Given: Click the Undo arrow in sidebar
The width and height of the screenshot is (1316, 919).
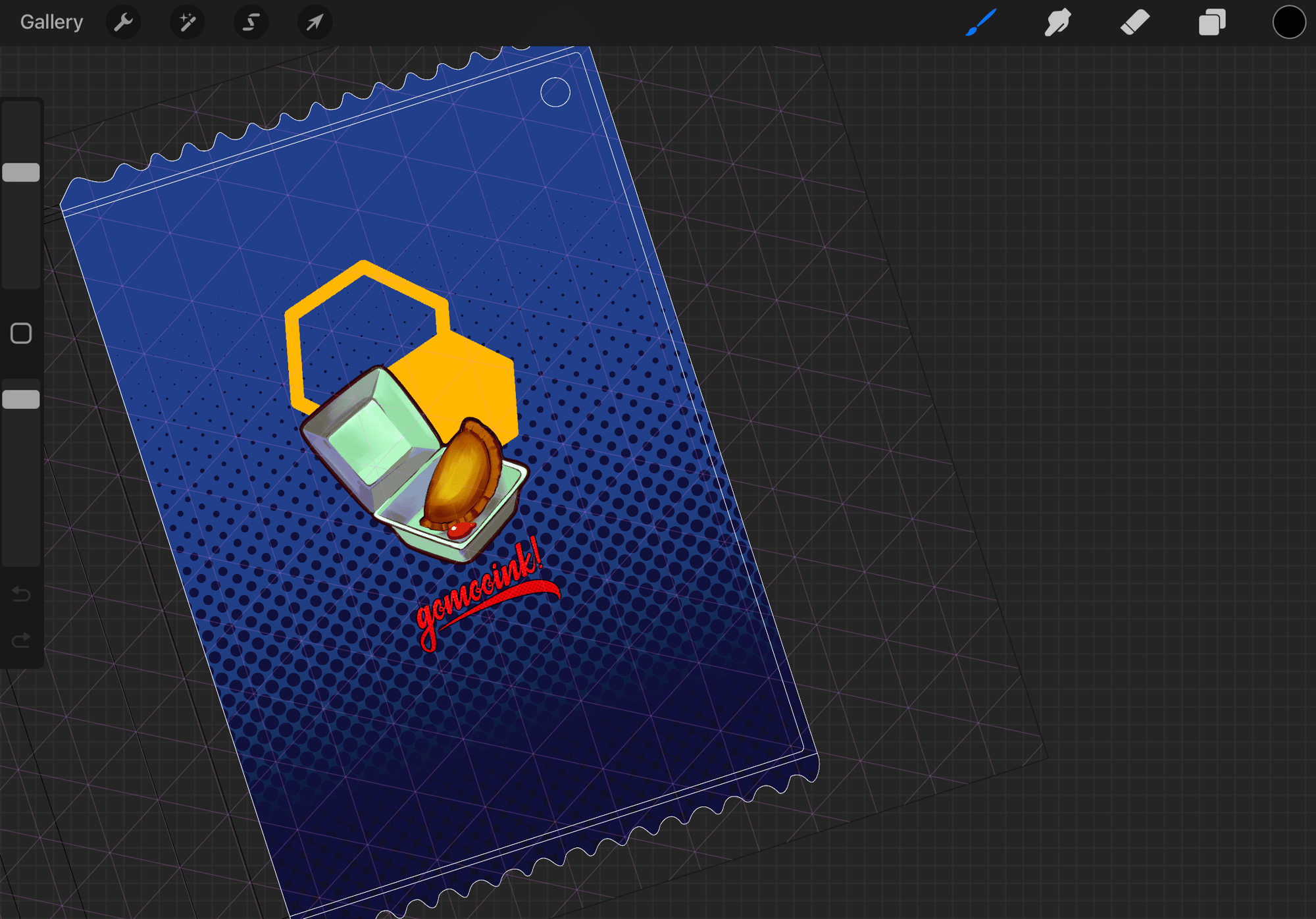Looking at the screenshot, I should point(21,595).
